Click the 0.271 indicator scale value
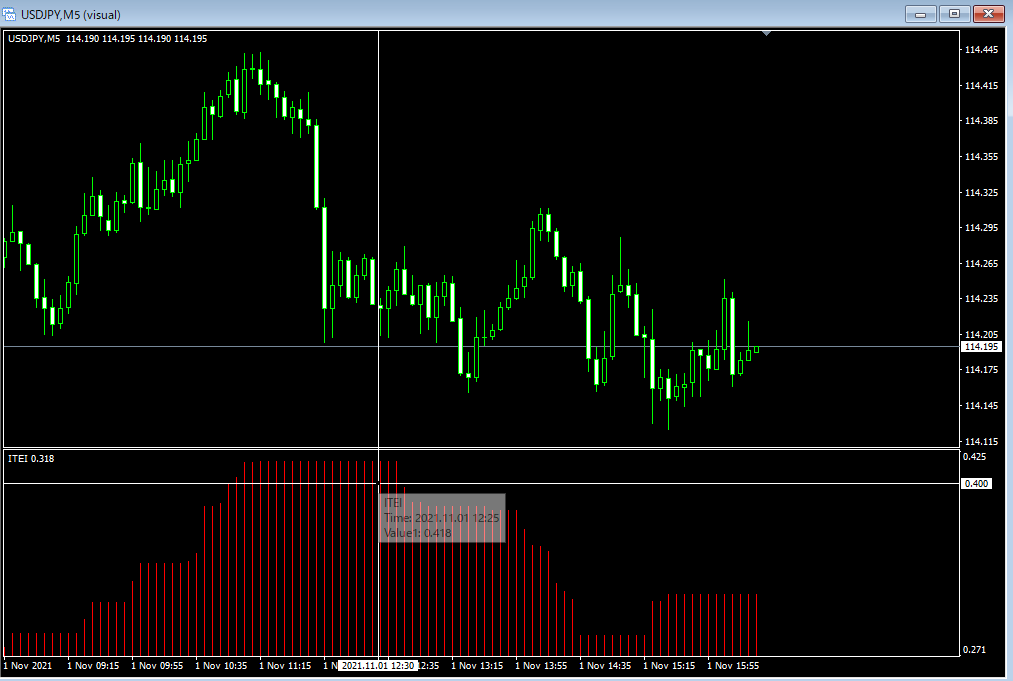The width and height of the screenshot is (1013, 681). 974,650
